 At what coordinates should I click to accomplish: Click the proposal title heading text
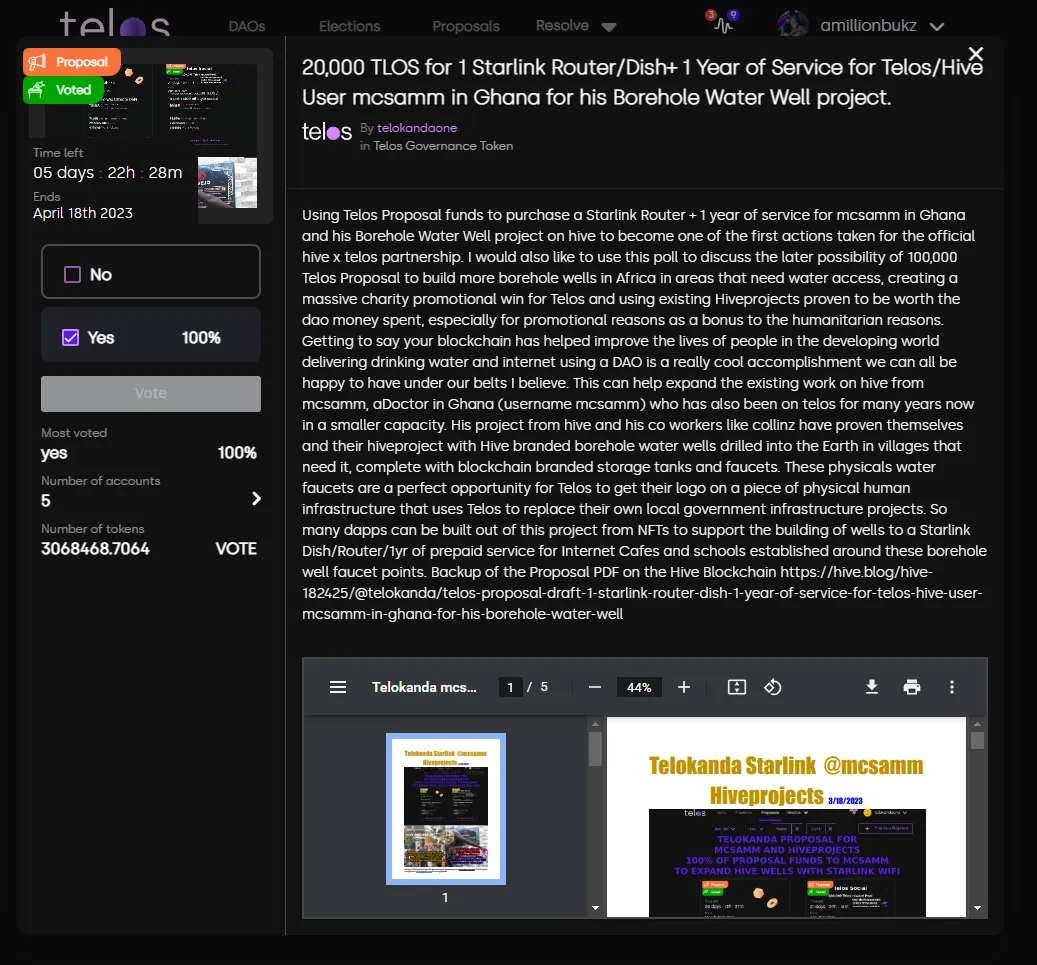click(x=642, y=82)
